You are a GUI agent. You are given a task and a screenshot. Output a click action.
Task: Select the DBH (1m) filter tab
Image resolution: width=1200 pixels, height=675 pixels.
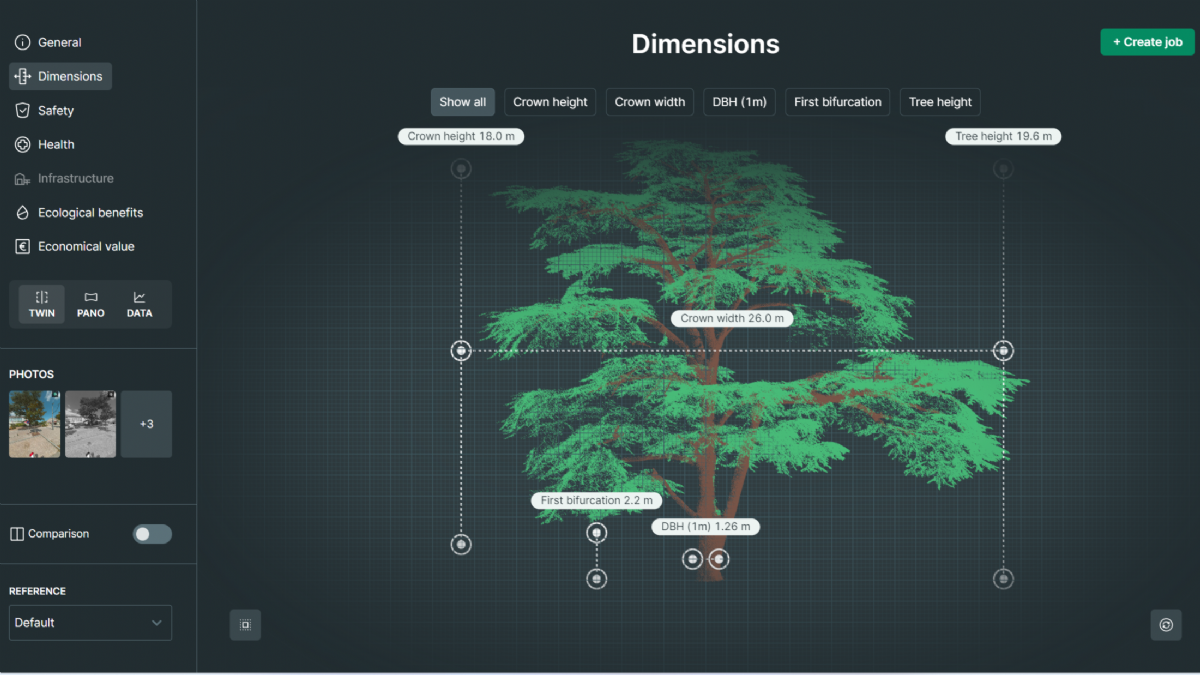739,102
